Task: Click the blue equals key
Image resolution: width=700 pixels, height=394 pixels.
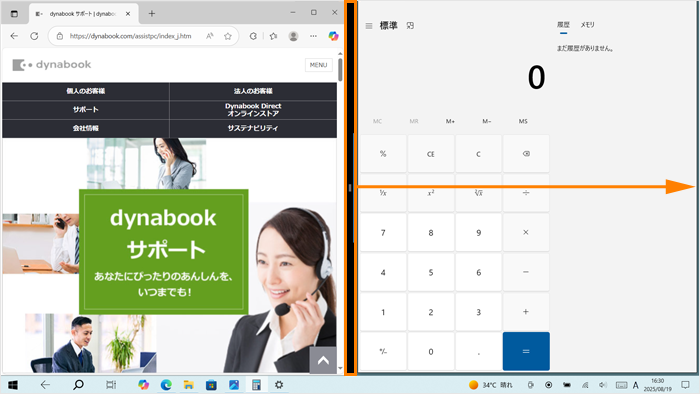Action: (526, 351)
